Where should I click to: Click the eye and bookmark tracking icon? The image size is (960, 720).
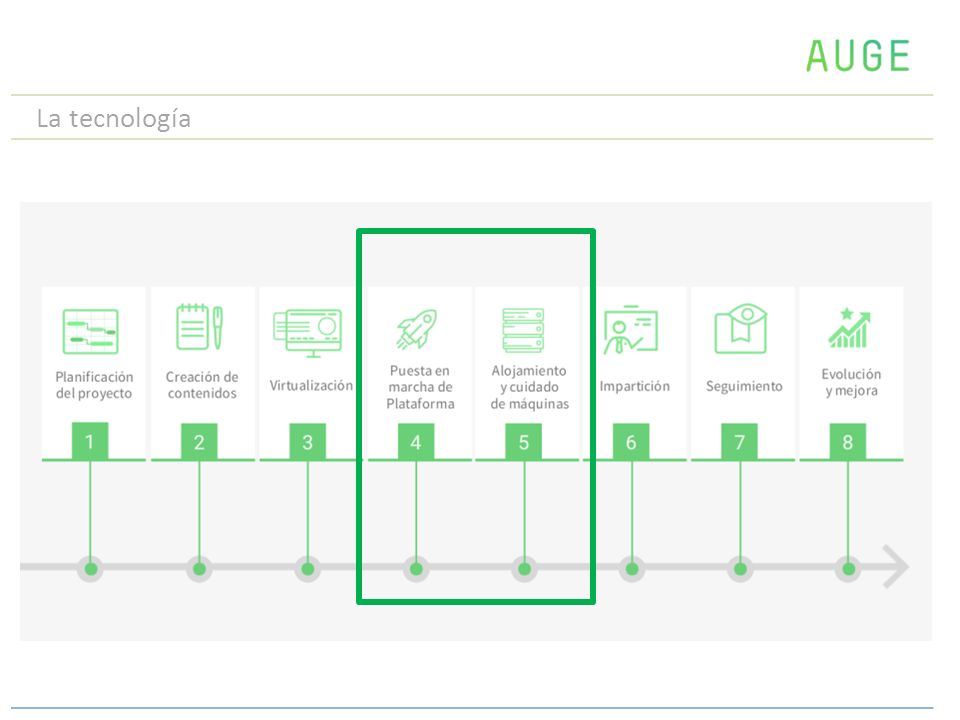coord(741,328)
